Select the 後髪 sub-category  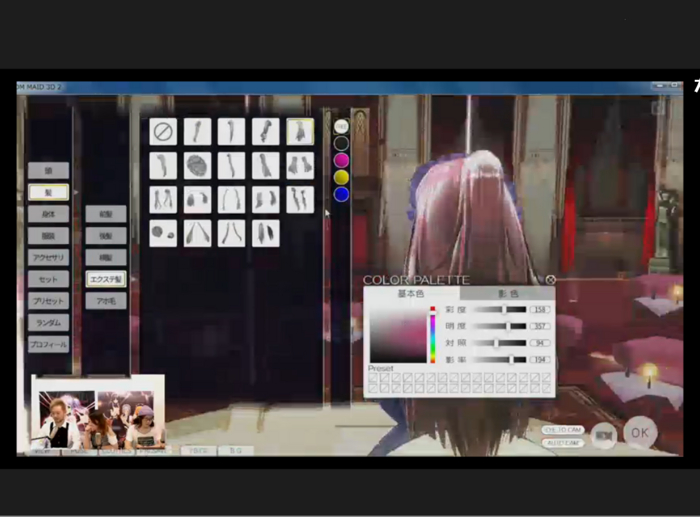(x=106, y=236)
